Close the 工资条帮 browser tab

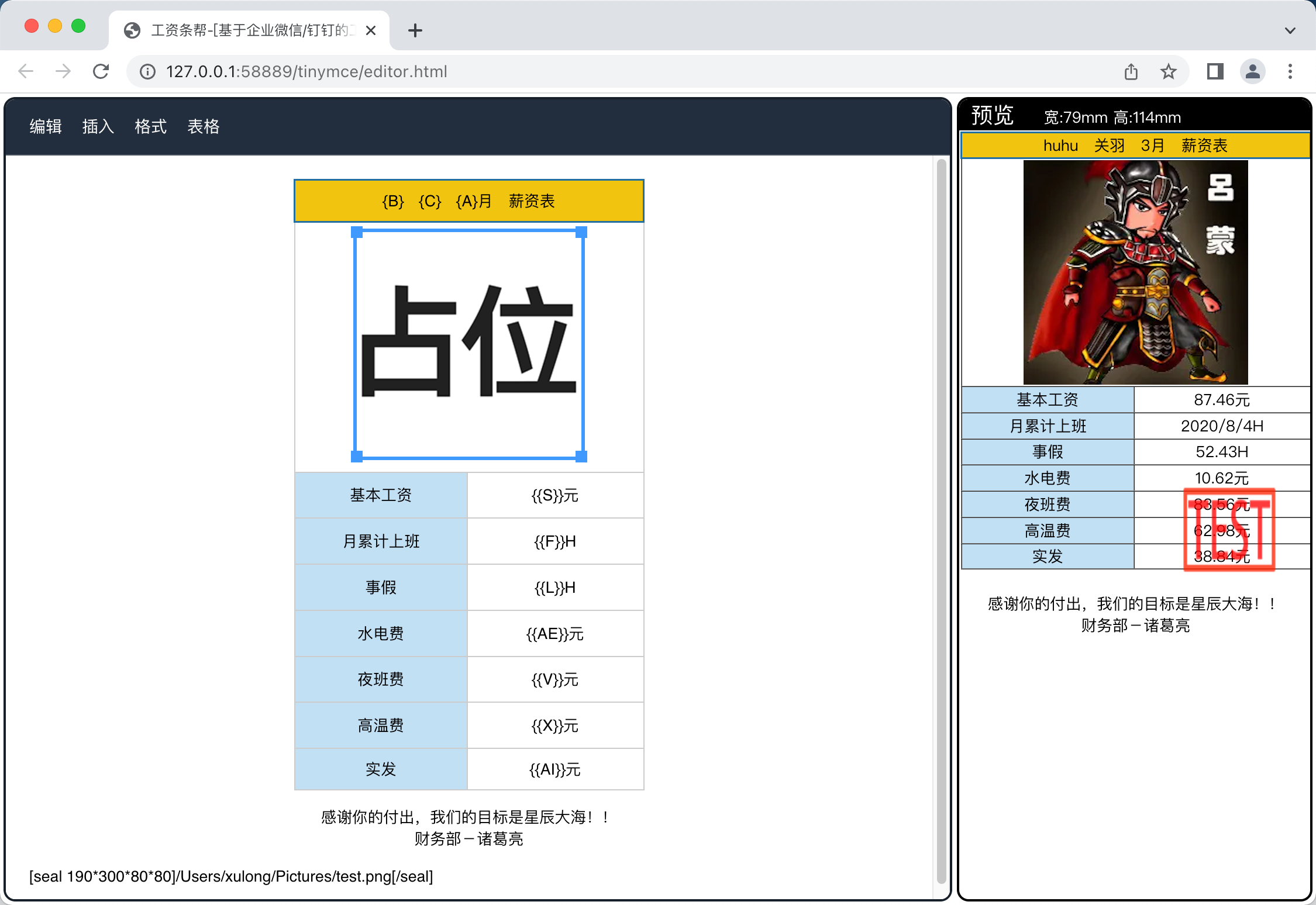(x=371, y=30)
